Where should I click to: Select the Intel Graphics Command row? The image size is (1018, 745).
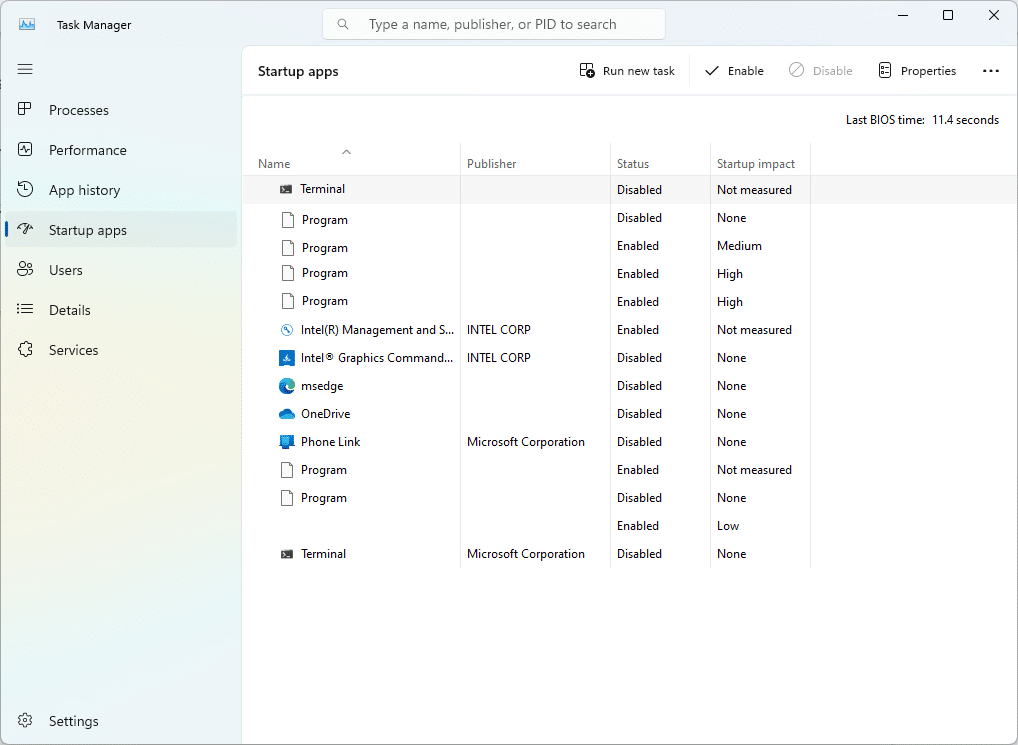(x=527, y=358)
